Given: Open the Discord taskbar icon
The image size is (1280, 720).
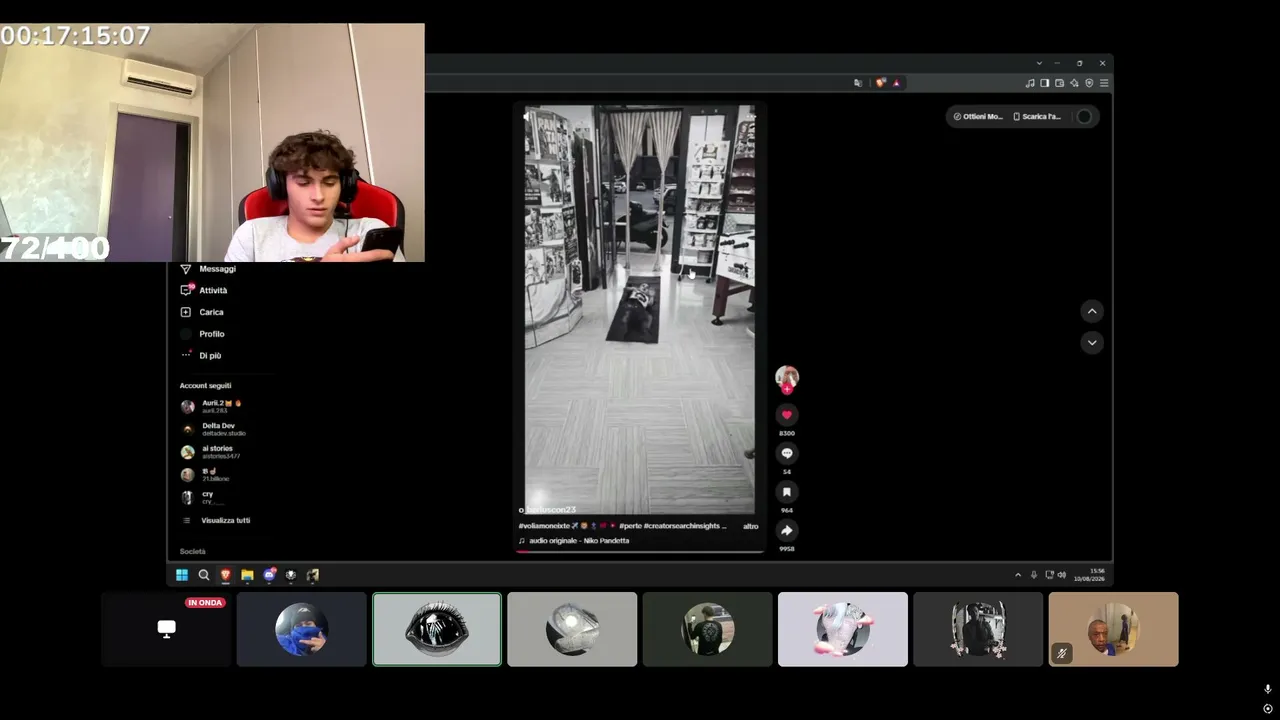Looking at the screenshot, I should pos(269,575).
